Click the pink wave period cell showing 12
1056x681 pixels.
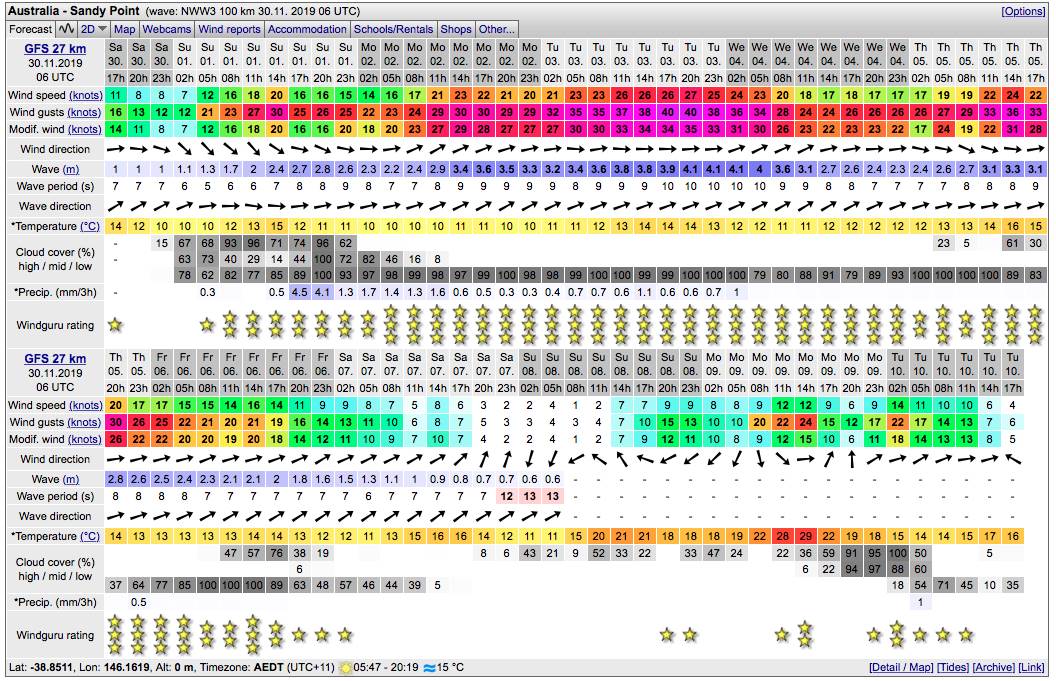point(507,496)
